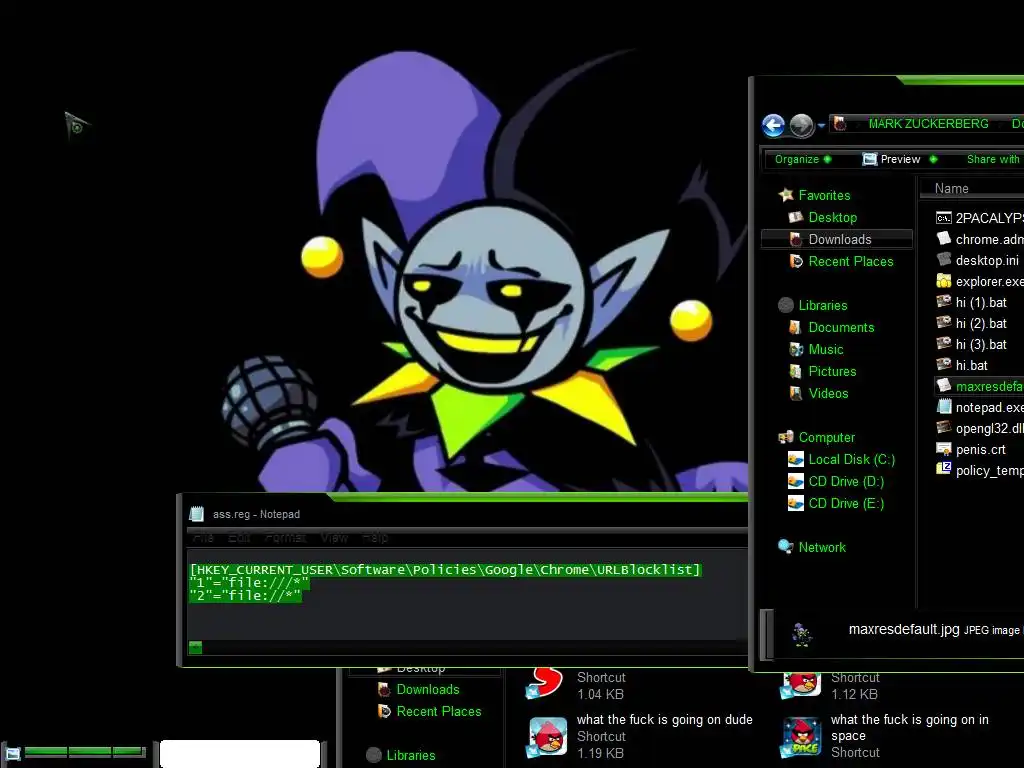Open Downloads in the background explorer window

click(428, 689)
